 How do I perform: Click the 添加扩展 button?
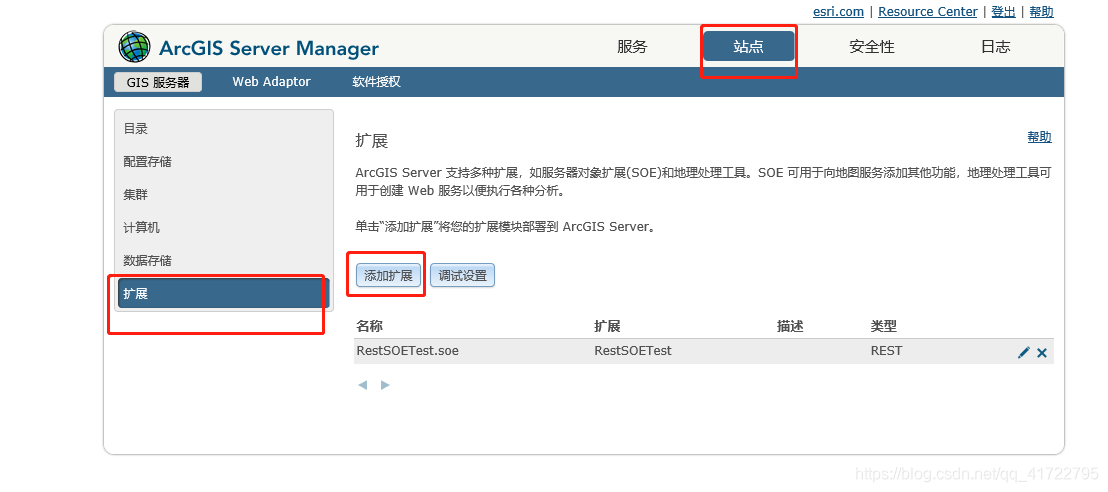point(388,276)
